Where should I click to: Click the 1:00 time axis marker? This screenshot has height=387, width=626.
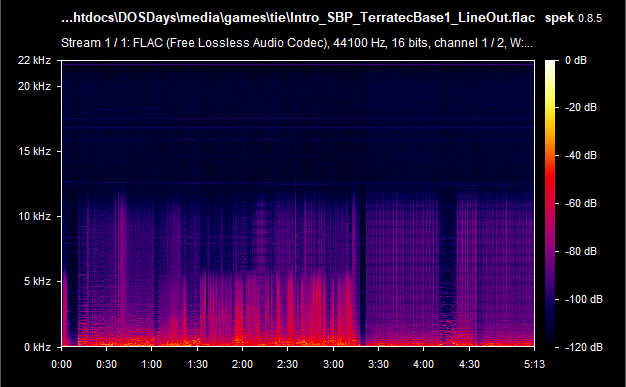click(x=152, y=364)
